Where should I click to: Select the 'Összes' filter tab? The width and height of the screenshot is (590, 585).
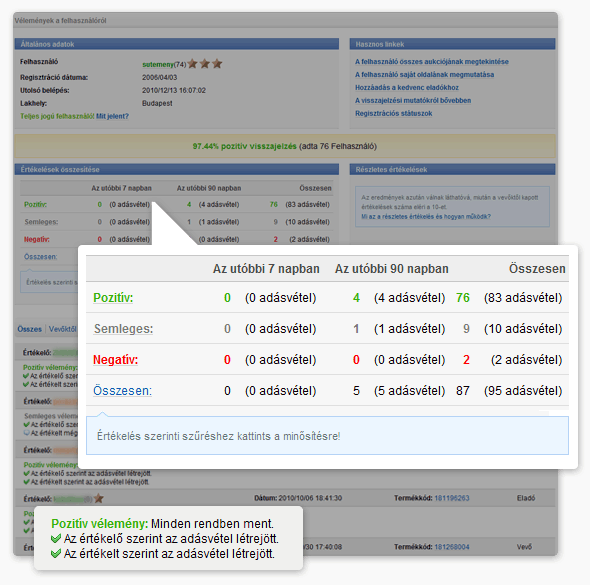click(x=30, y=329)
